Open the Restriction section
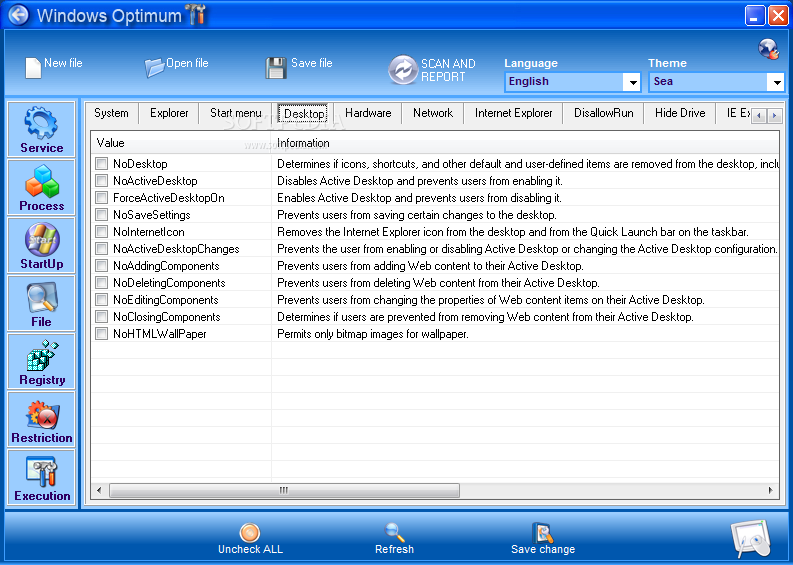This screenshot has width=793, height=565. [x=41, y=419]
